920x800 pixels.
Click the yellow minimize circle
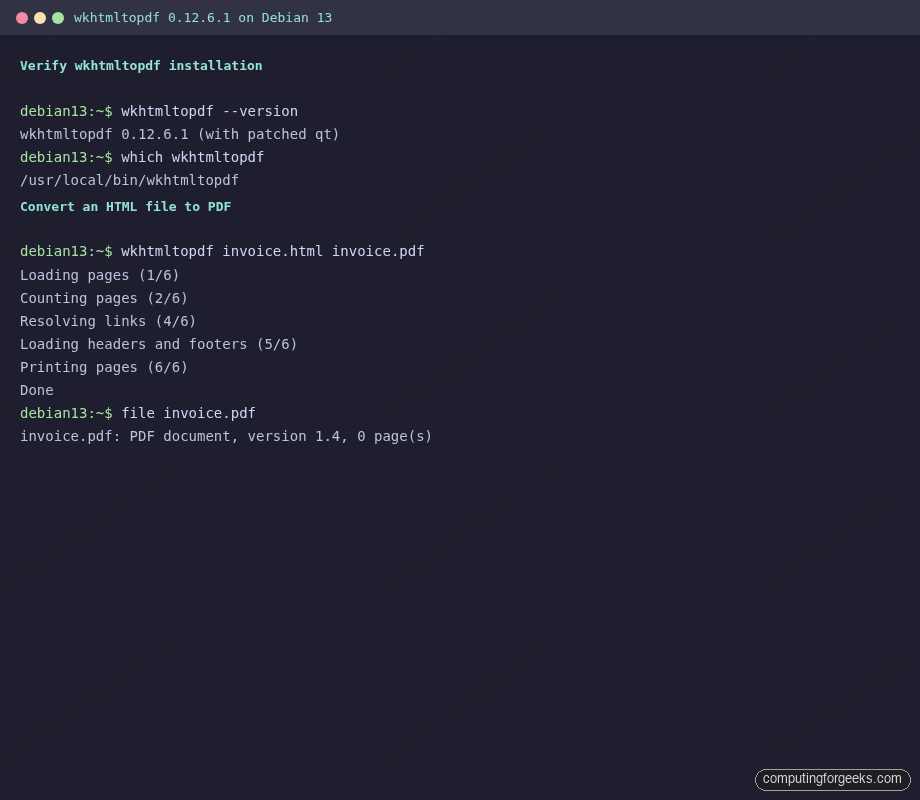pos(40,17)
